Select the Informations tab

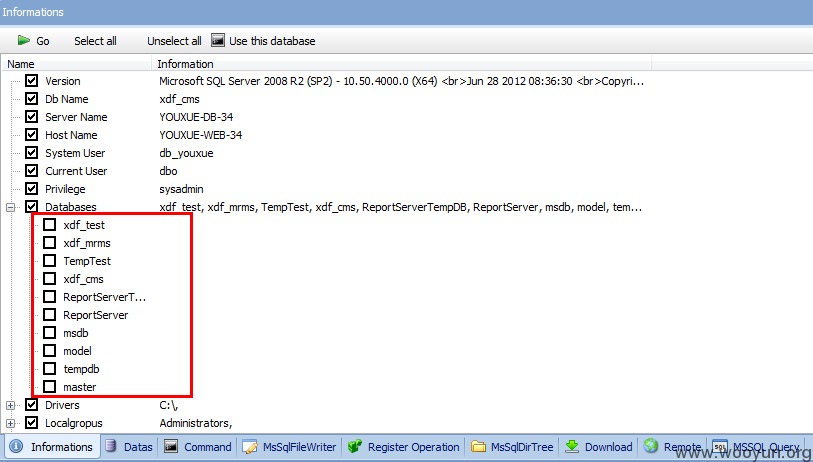click(x=51, y=446)
